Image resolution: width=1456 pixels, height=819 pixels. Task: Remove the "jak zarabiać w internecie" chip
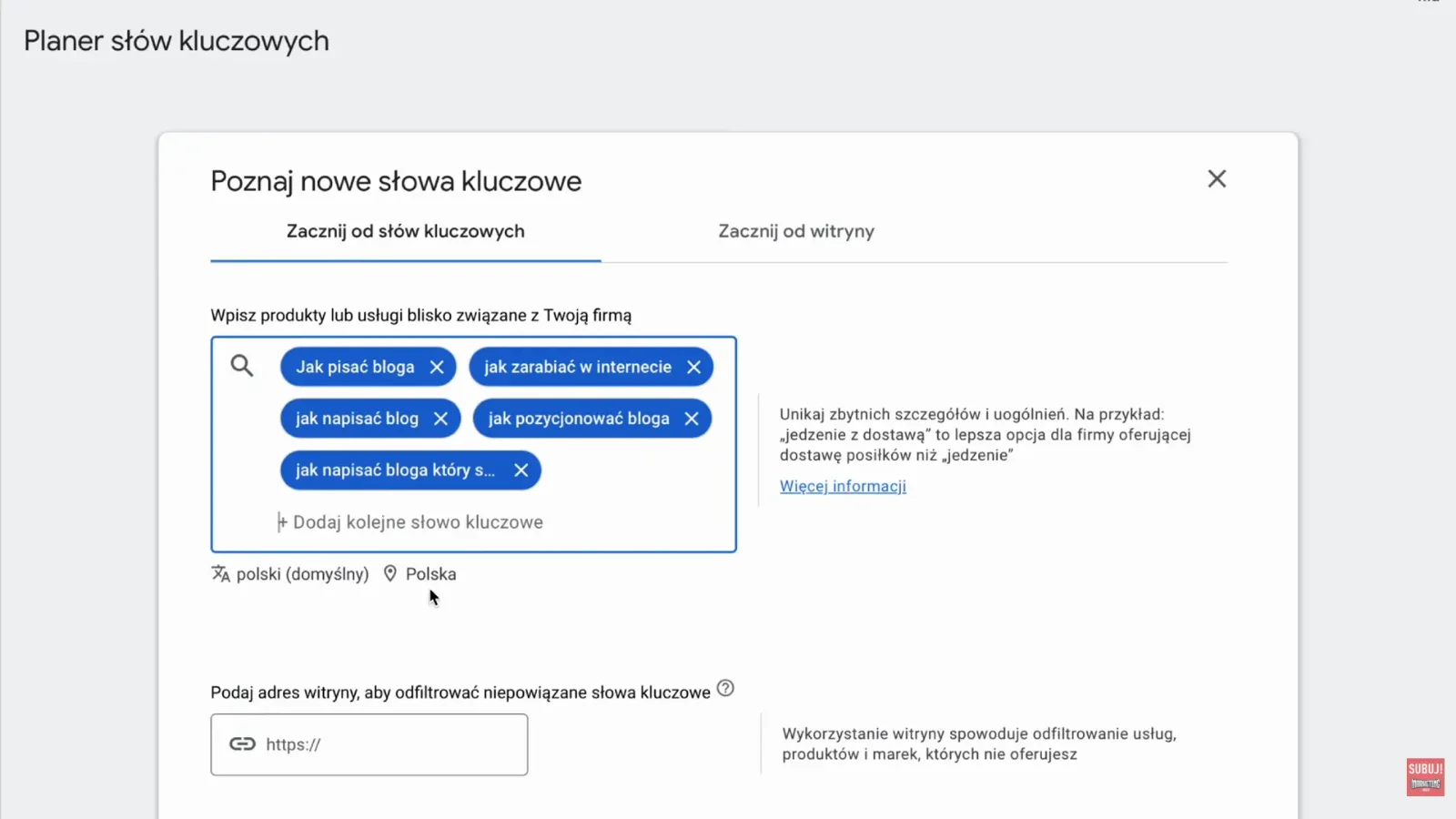694,367
